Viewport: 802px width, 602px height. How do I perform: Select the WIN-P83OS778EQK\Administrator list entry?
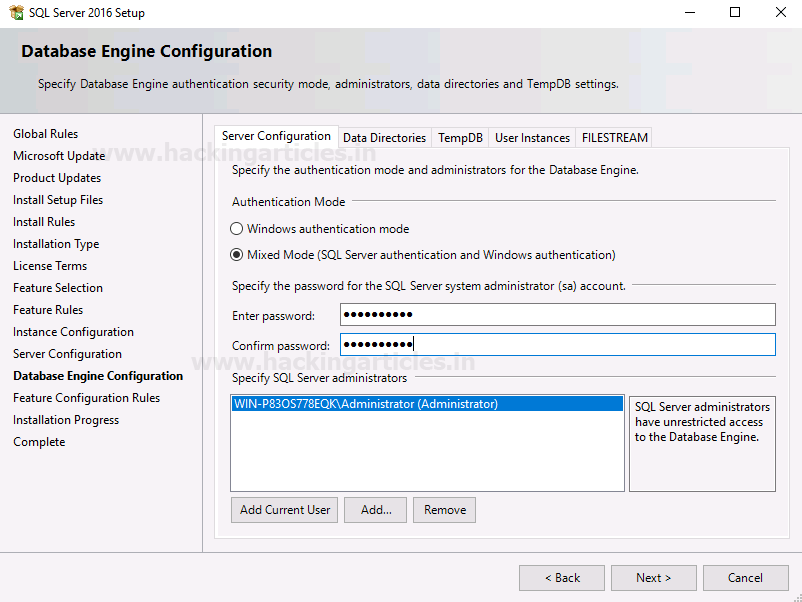click(x=365, y=404)
